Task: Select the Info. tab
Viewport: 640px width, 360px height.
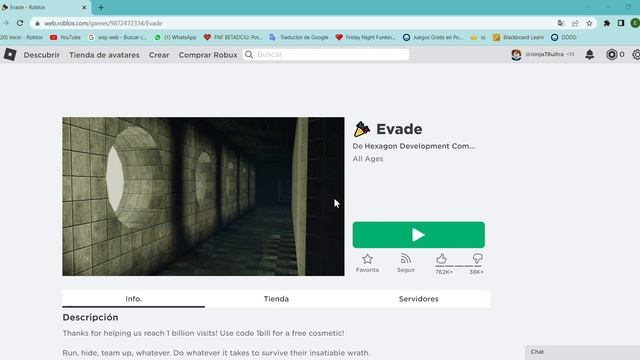Action: [x=133, y=299]
